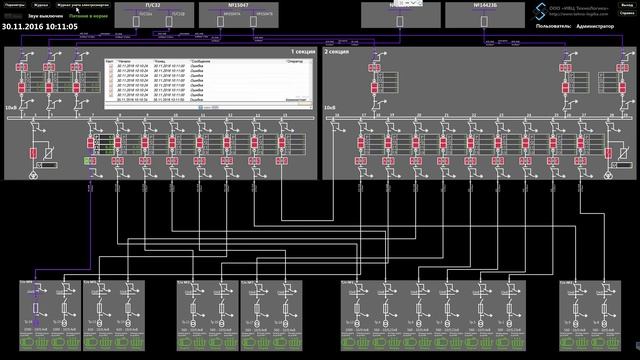Click the 10кВ label in section 1
Screen dimensions: 640x360
click(x=11, y=108)
